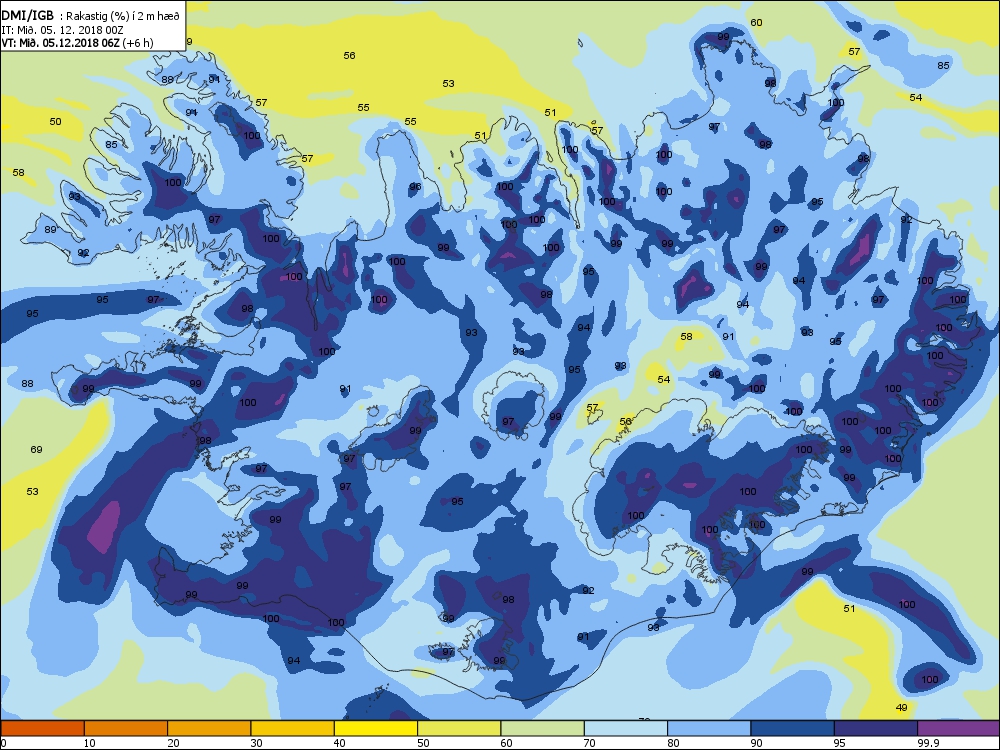Click the sky blue 80–90 legend swatch

pyautogui.click(x=709, y=728)
